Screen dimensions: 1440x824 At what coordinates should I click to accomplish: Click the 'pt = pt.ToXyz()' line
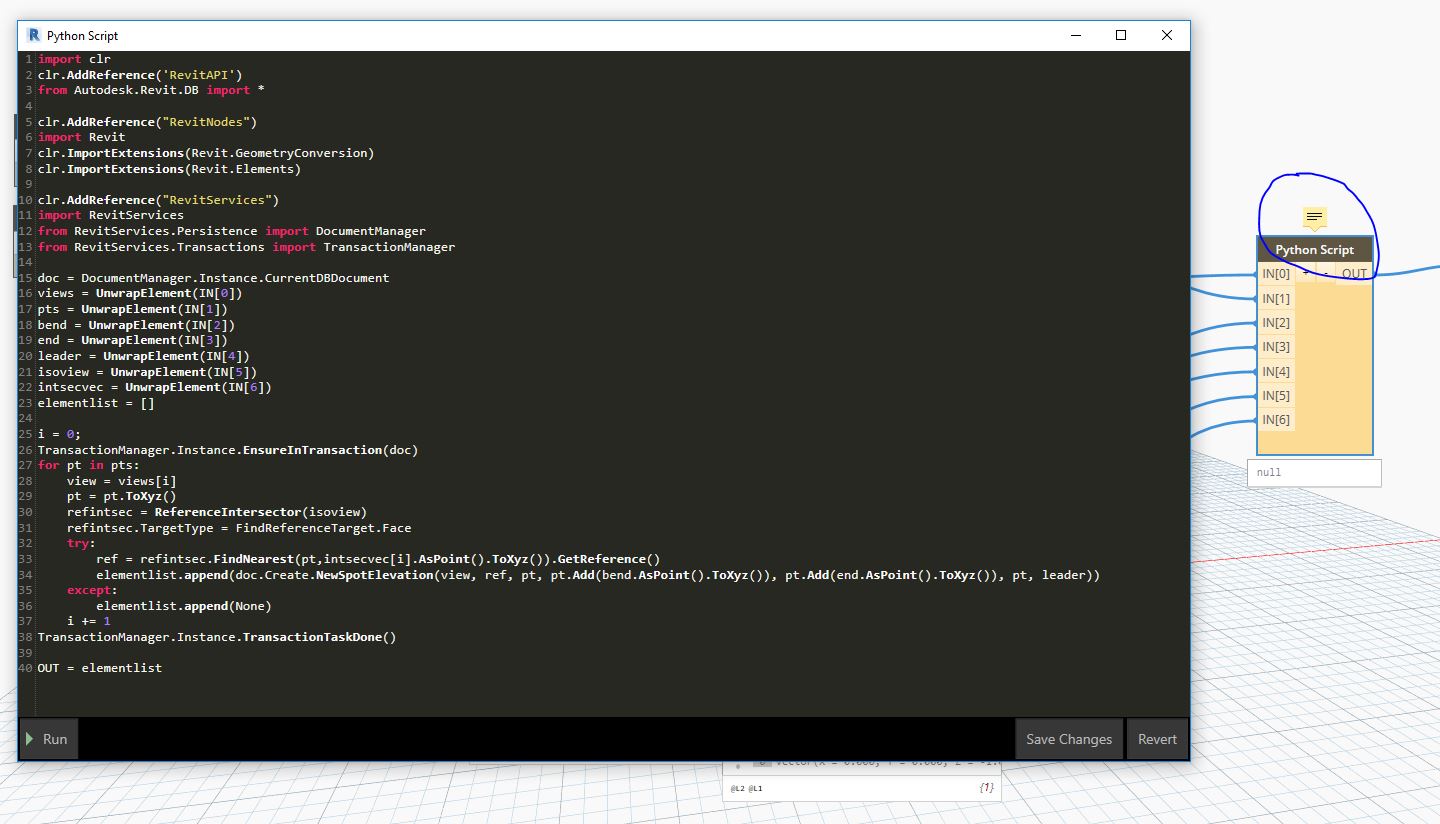(x=122, y=496)
